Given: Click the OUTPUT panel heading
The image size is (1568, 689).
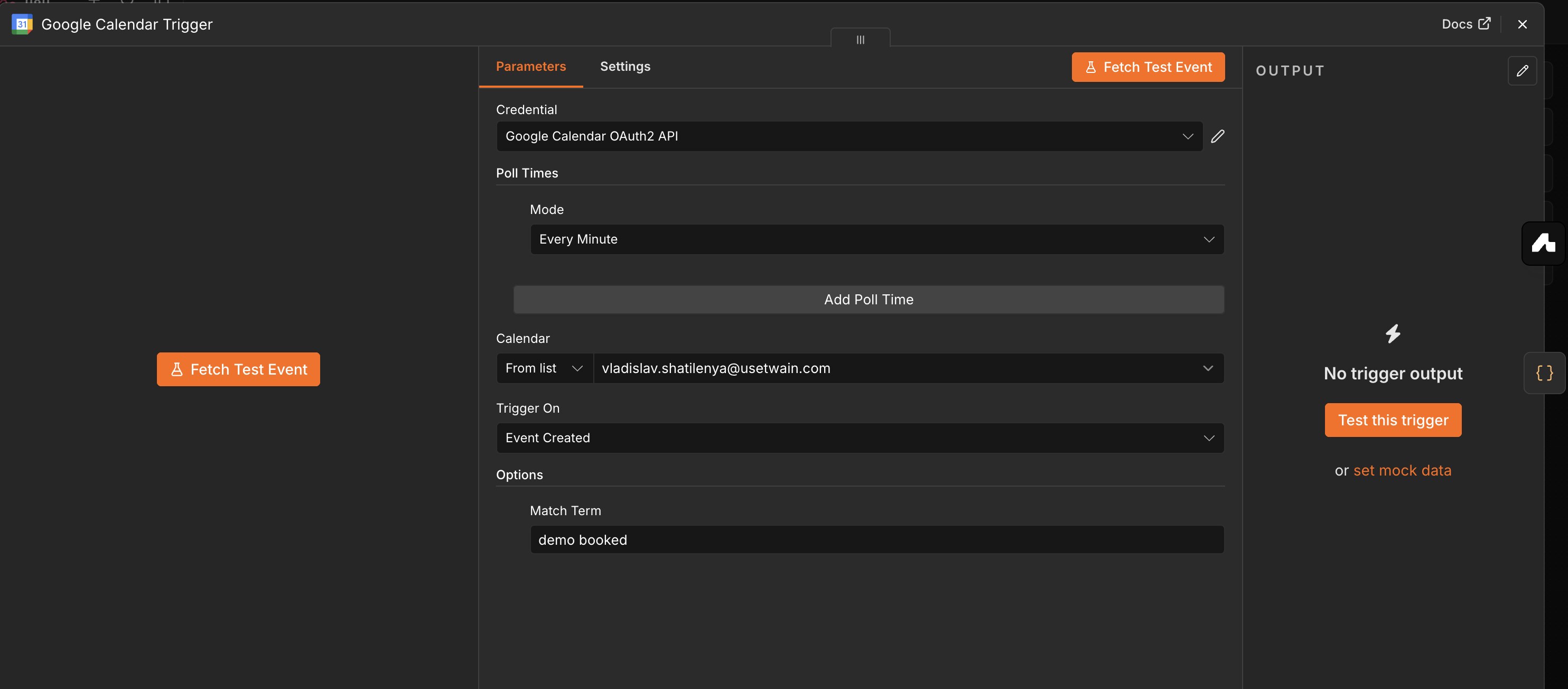Looking at the screenshot, I should click(1290, 71).
